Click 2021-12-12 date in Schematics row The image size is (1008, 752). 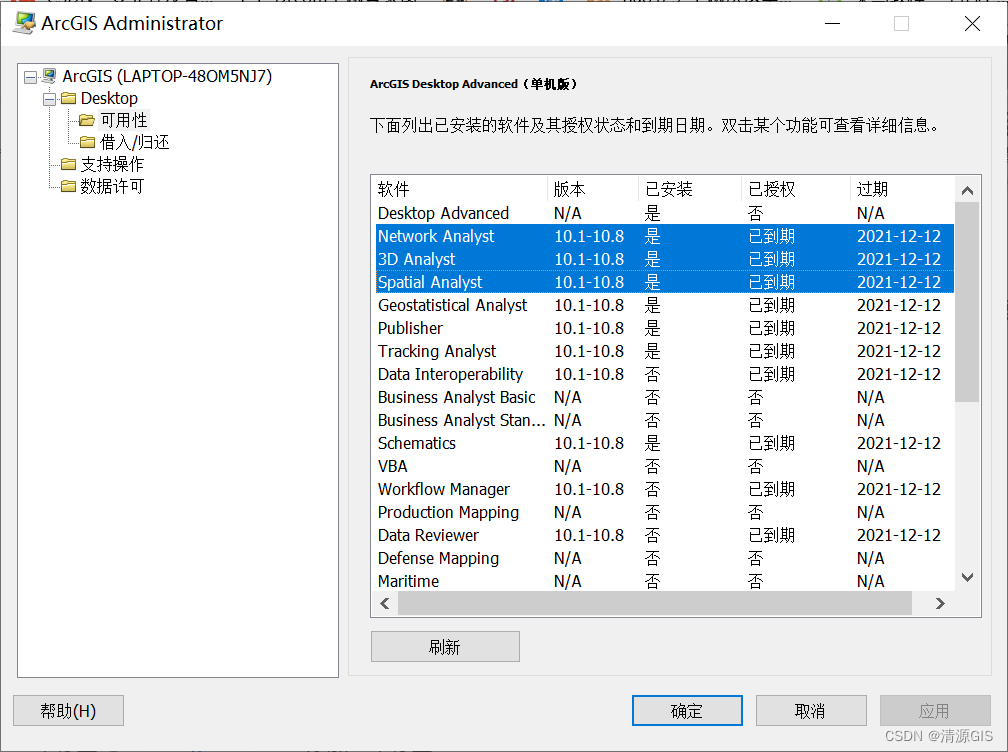(899, 443)
